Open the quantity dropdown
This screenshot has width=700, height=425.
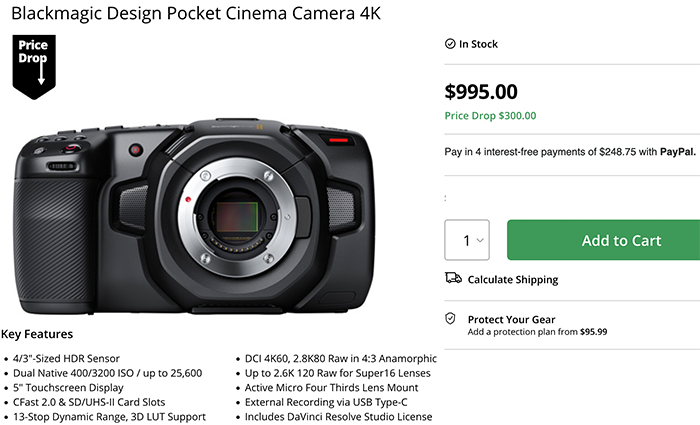pos(466,240)
